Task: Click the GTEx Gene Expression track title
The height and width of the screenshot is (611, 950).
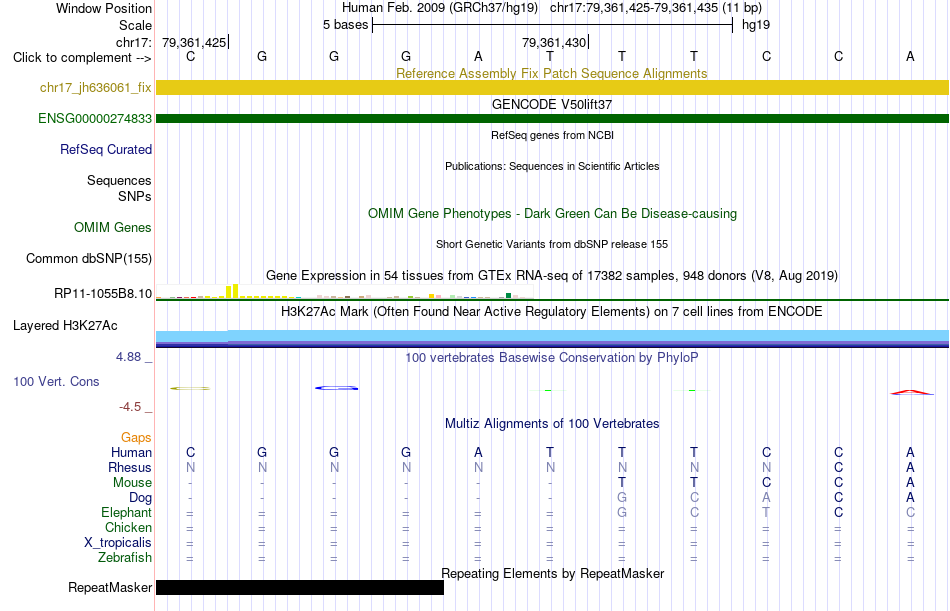Action: (552, 276)
